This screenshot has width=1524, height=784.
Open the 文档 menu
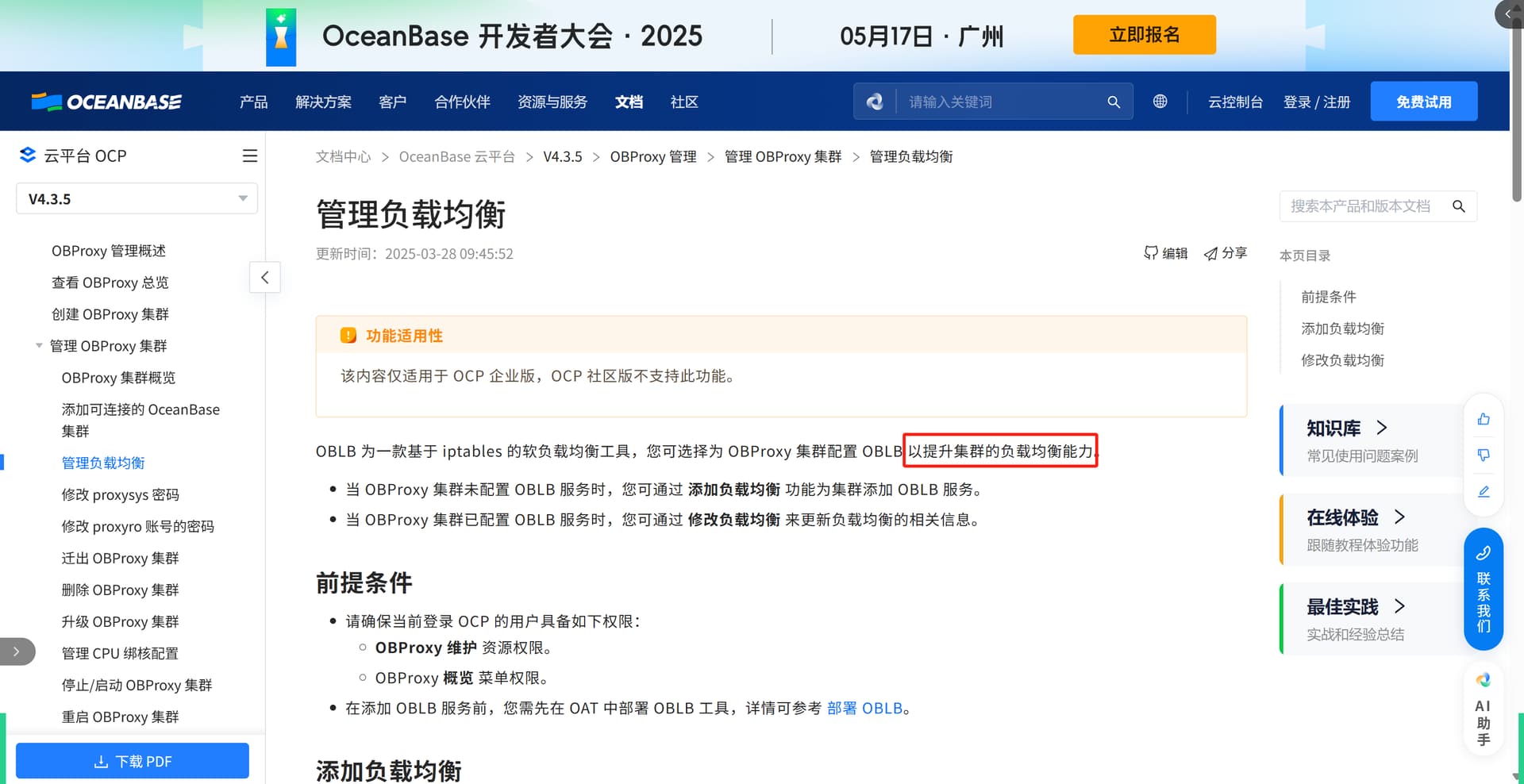pyautogui.click(x=629, y=102)
